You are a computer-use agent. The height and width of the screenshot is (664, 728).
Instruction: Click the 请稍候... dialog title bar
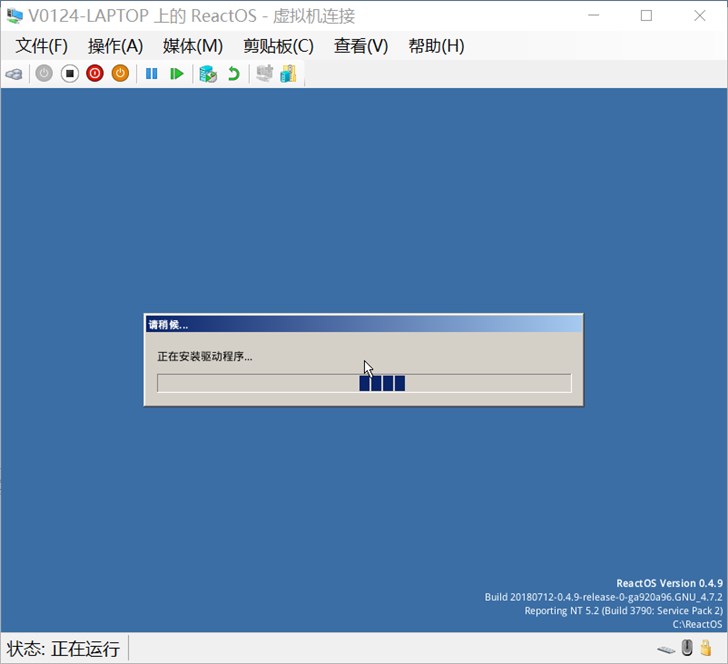tap(364, 324)
